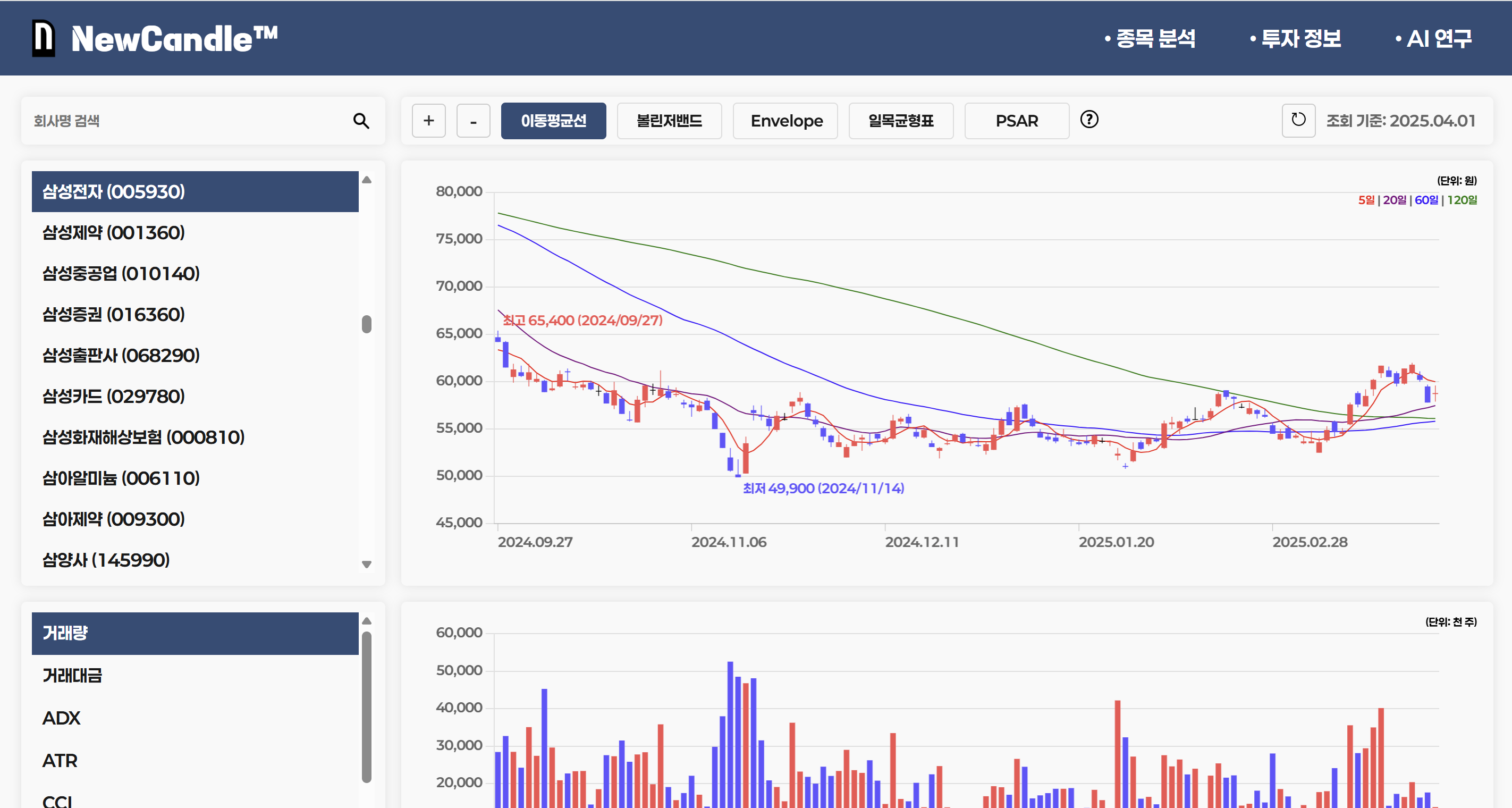Click the search magnifier icon
The width and height of the screenshot is (1512, 808).
click(x=361, y=121)
